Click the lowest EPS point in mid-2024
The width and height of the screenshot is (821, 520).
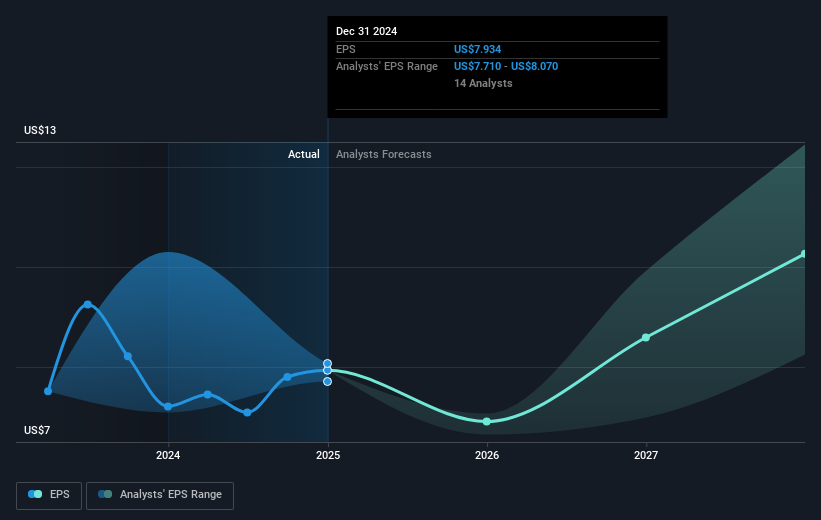coord(247,413)
